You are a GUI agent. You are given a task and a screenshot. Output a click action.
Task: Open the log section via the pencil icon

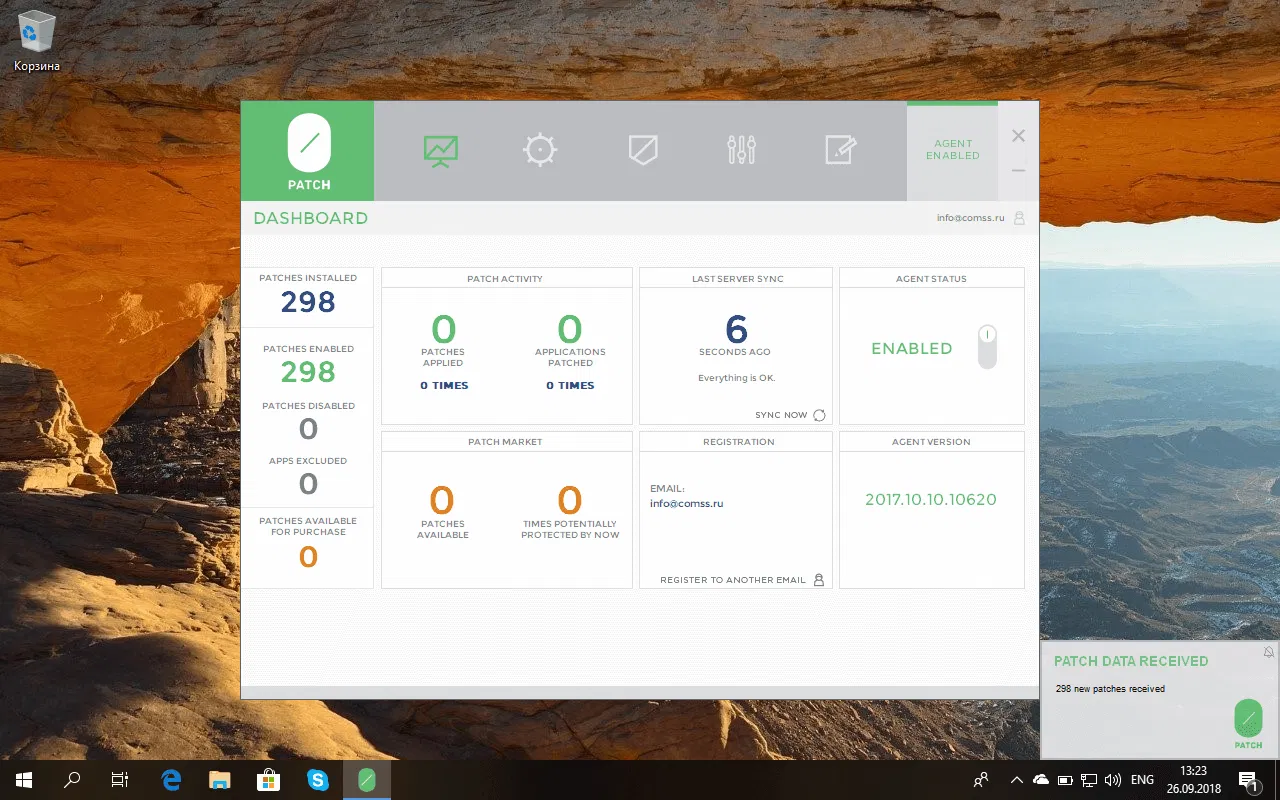(840, 149)
